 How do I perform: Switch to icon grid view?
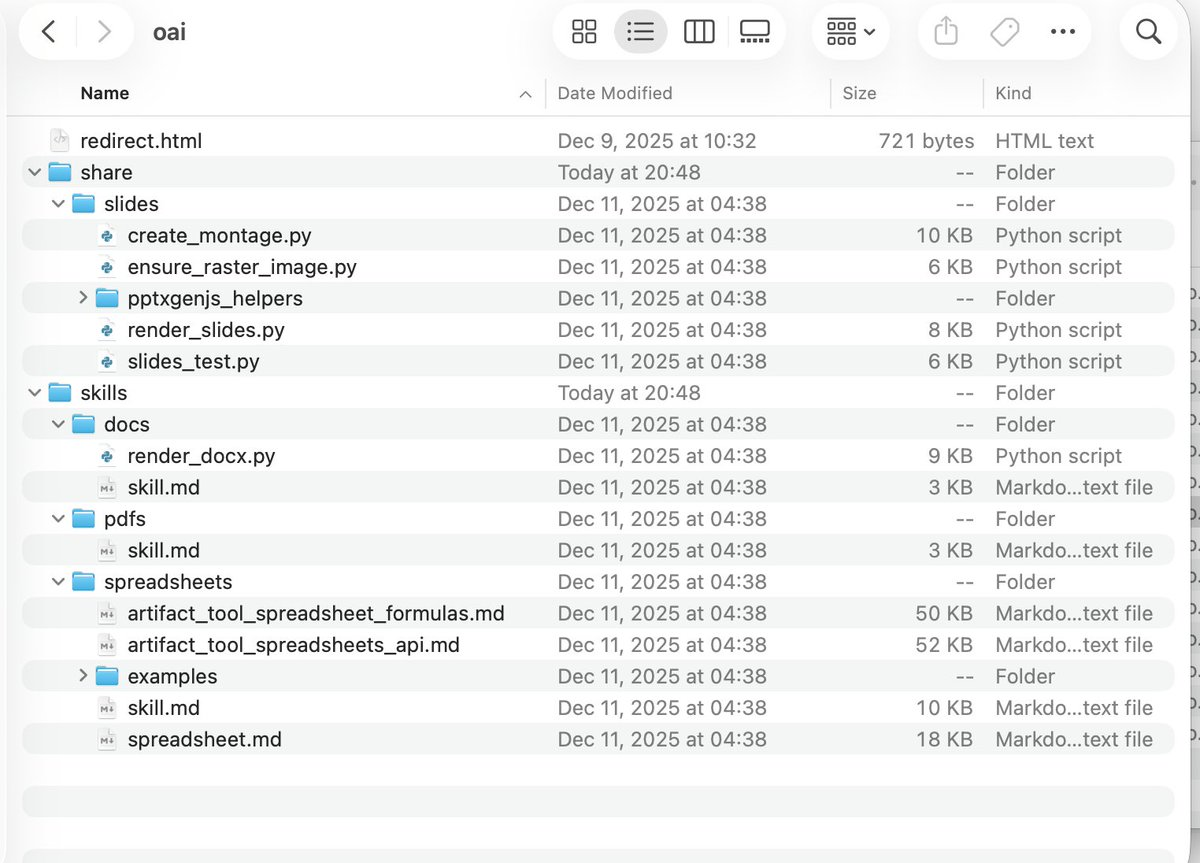(x=584, y=32)
